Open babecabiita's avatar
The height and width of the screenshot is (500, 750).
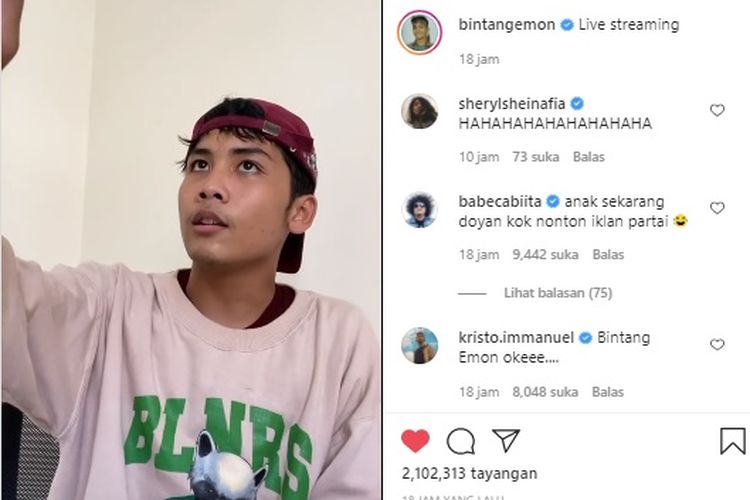[x=419, y=210]
